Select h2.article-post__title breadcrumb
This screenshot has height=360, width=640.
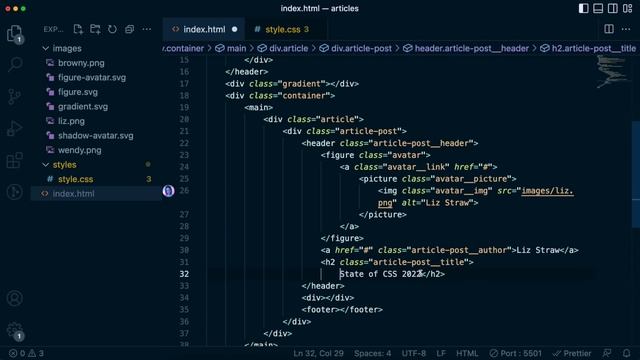coord(588,48)
